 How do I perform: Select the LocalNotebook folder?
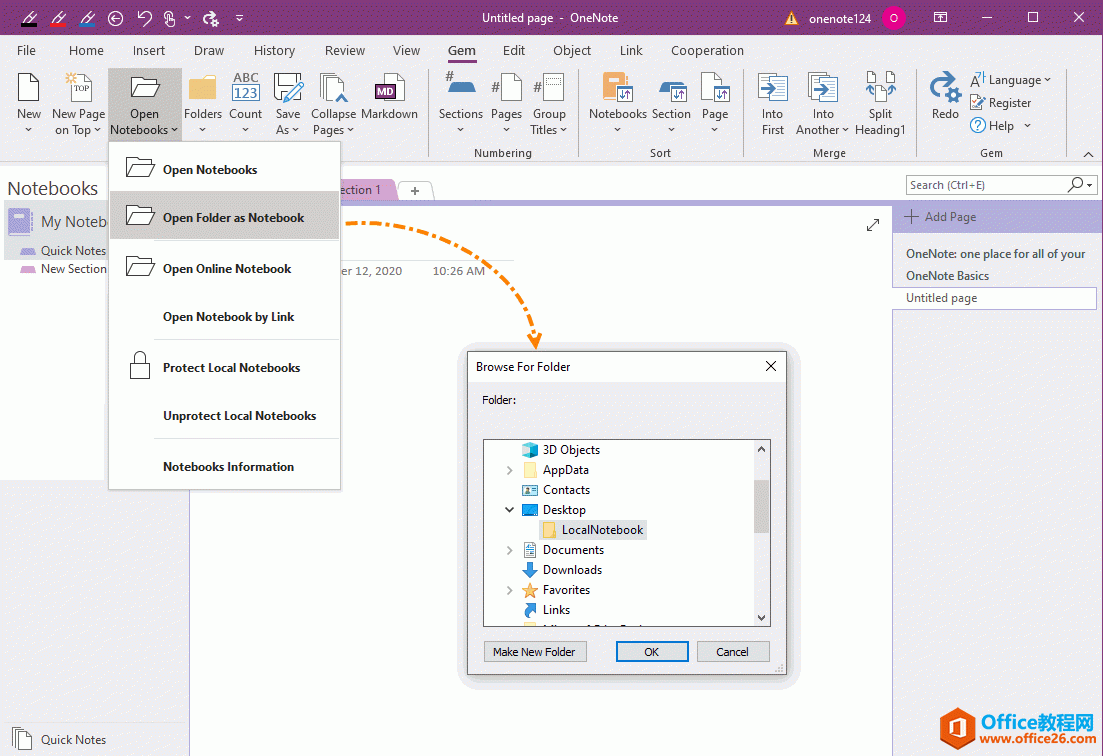[x=601, y=530]
